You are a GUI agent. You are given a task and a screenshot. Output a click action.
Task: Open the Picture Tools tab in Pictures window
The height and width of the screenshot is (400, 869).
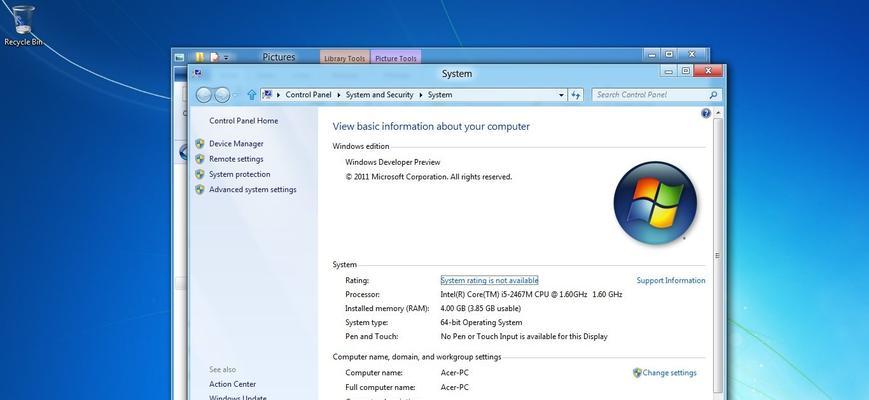[x=396, y=58]
